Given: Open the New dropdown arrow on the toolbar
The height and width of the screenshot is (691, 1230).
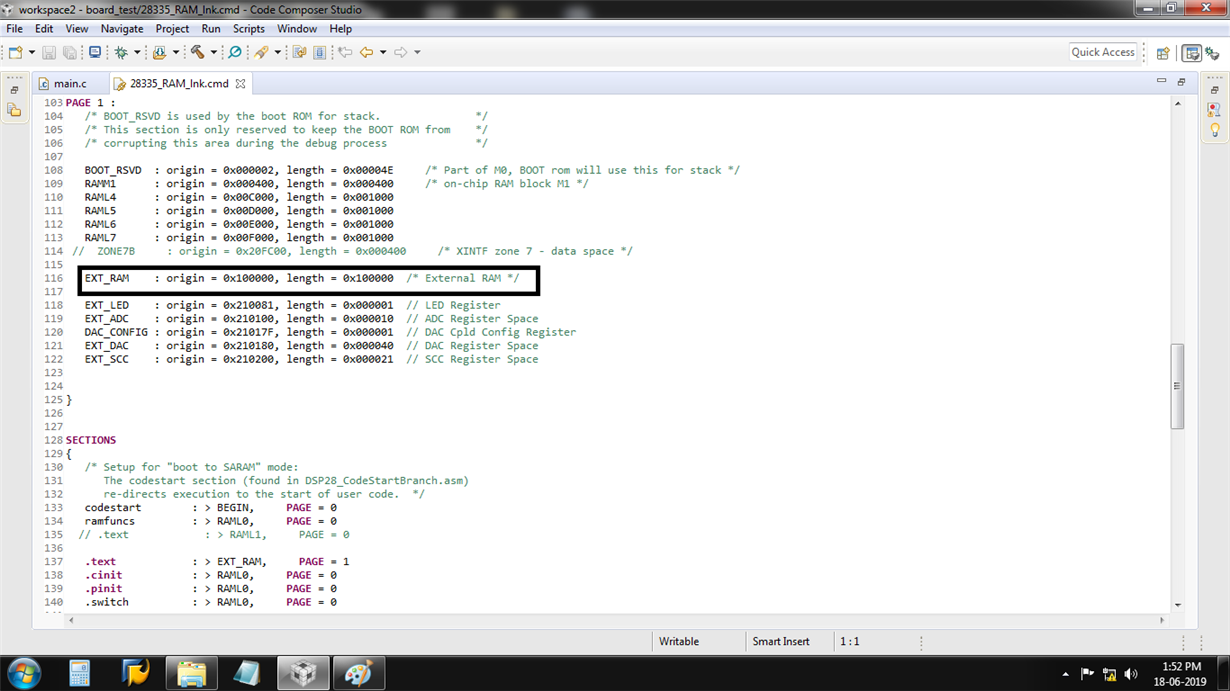Looking at the screenshot, I should tap(31, 52).
